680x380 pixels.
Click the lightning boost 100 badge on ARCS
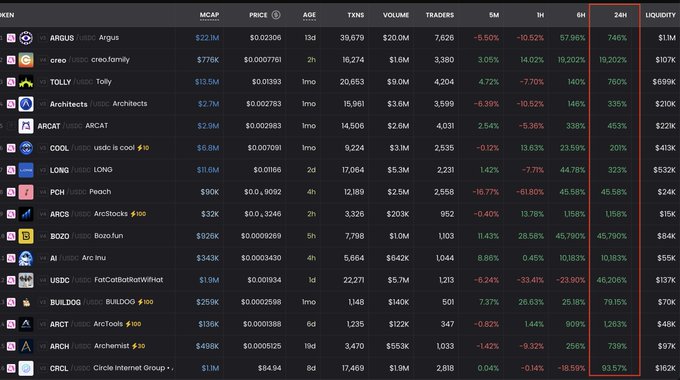point(138,214)
